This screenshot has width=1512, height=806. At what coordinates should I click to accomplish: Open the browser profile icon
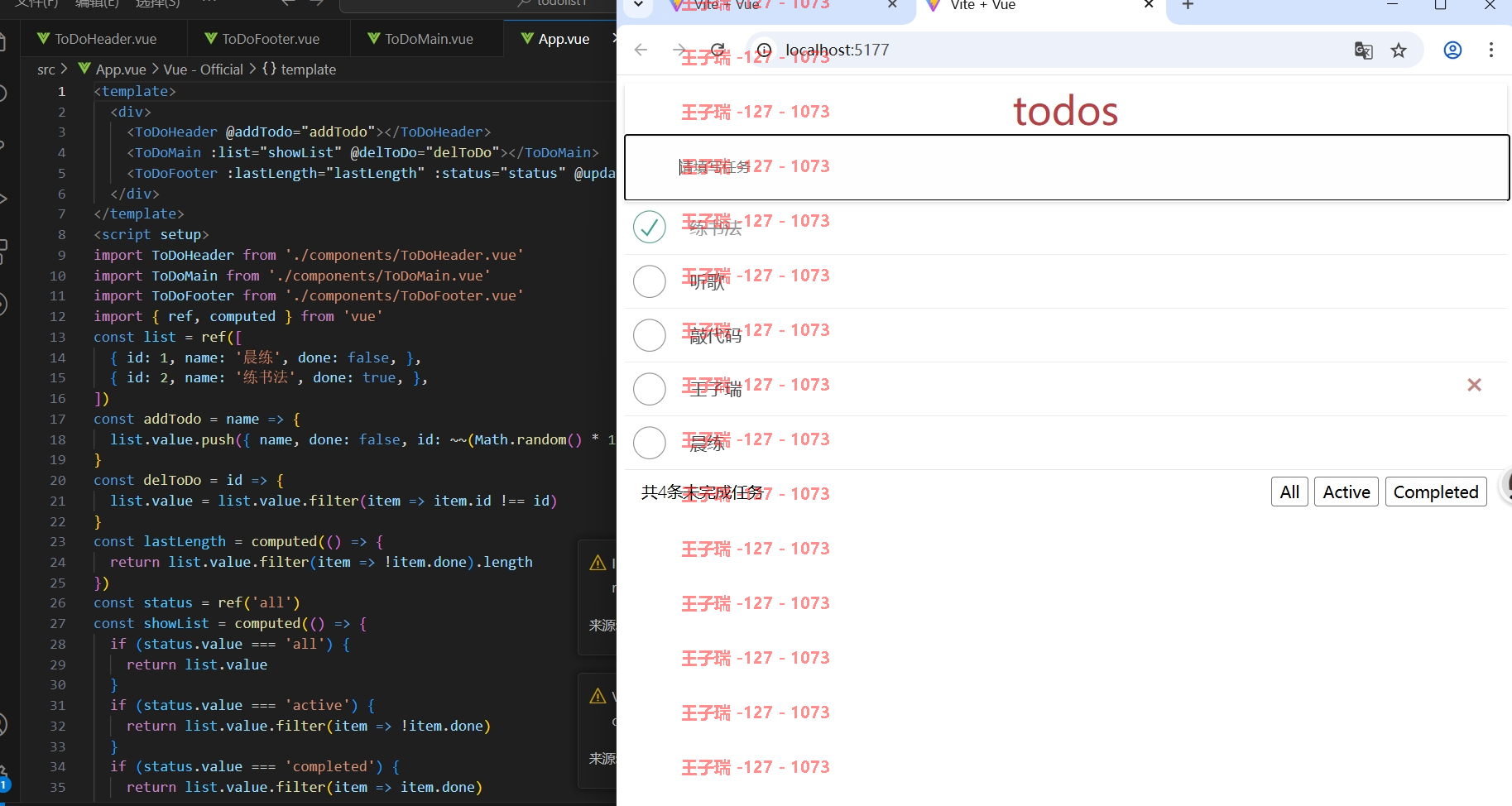pyautogui.click(x=1452, y=50)
